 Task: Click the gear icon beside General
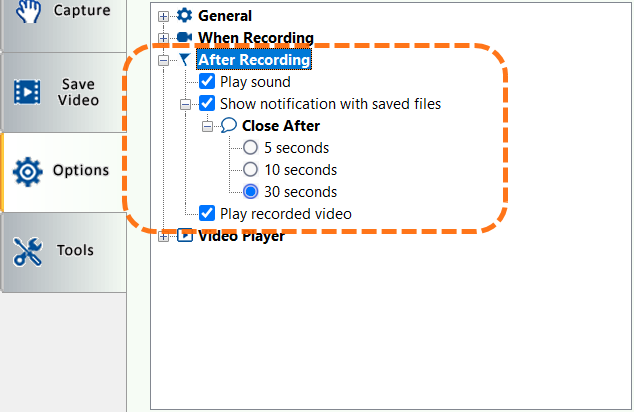coord(184,16)
